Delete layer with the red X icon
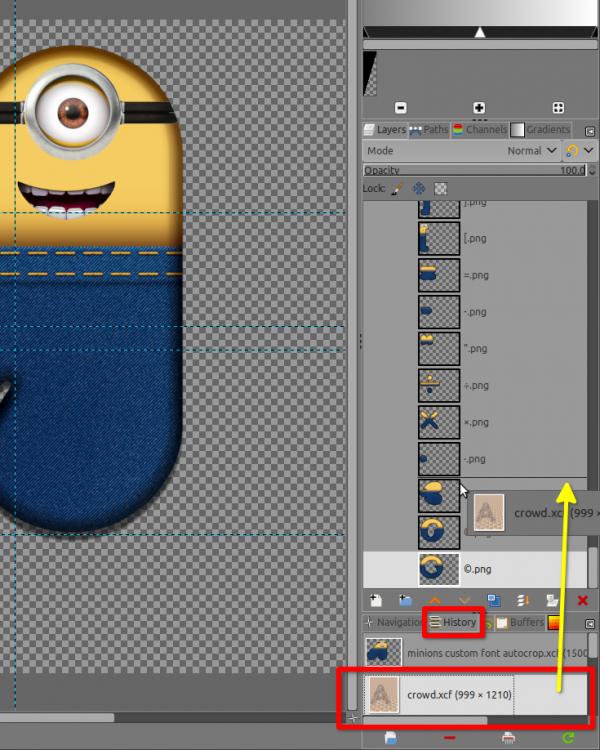Screen dimensions: 600x750 582,600
